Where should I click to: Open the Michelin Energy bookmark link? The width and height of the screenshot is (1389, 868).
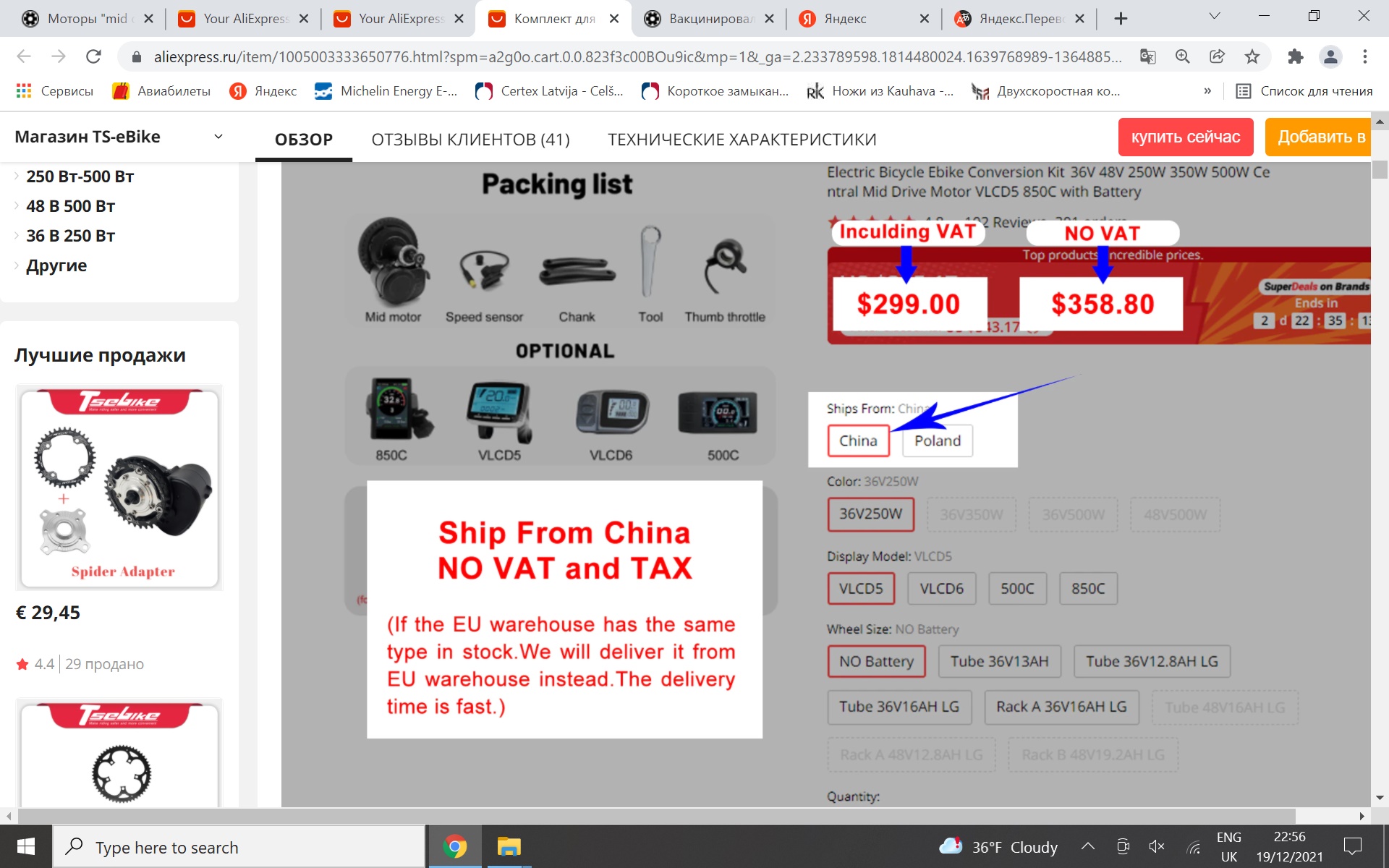click(386, 90)
